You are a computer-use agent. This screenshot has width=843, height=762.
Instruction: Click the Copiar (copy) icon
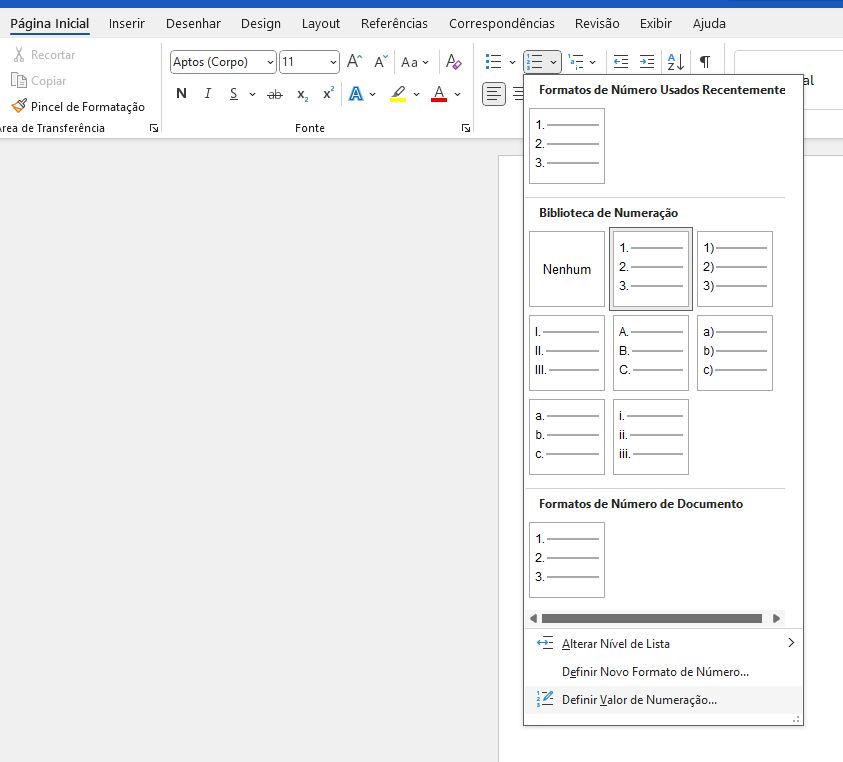[19, 81]
